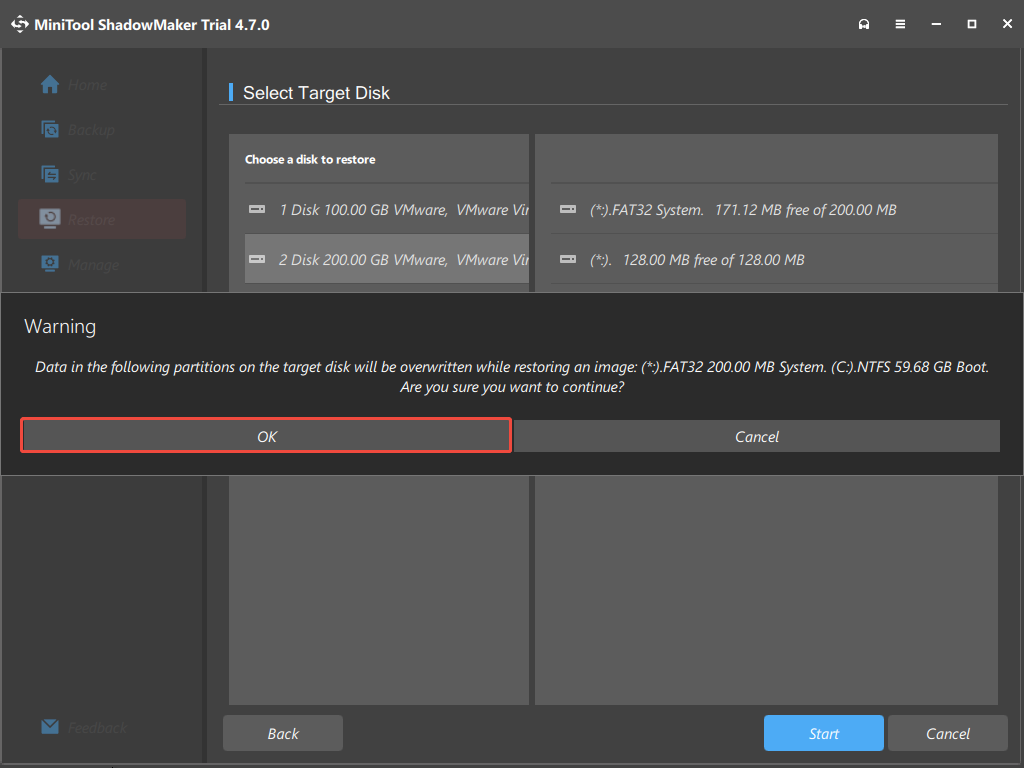Viewport: 1024px width, 768px height.
Task: Close the ShadowMaker window
Action: (x=1007, y=24)
